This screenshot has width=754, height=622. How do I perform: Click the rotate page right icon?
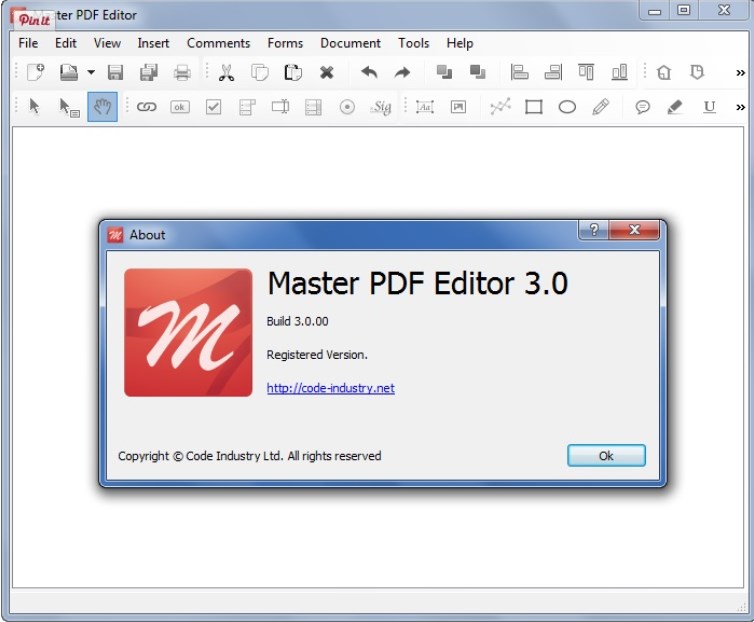coord(697,73)
